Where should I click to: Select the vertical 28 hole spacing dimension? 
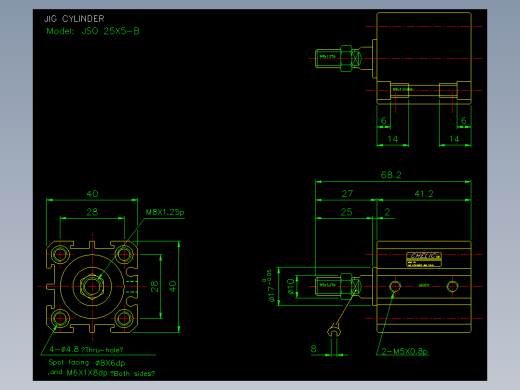point(154,286)
